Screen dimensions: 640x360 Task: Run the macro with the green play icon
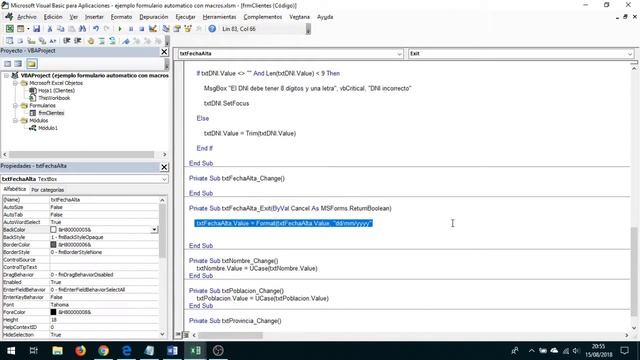point(120,29)
